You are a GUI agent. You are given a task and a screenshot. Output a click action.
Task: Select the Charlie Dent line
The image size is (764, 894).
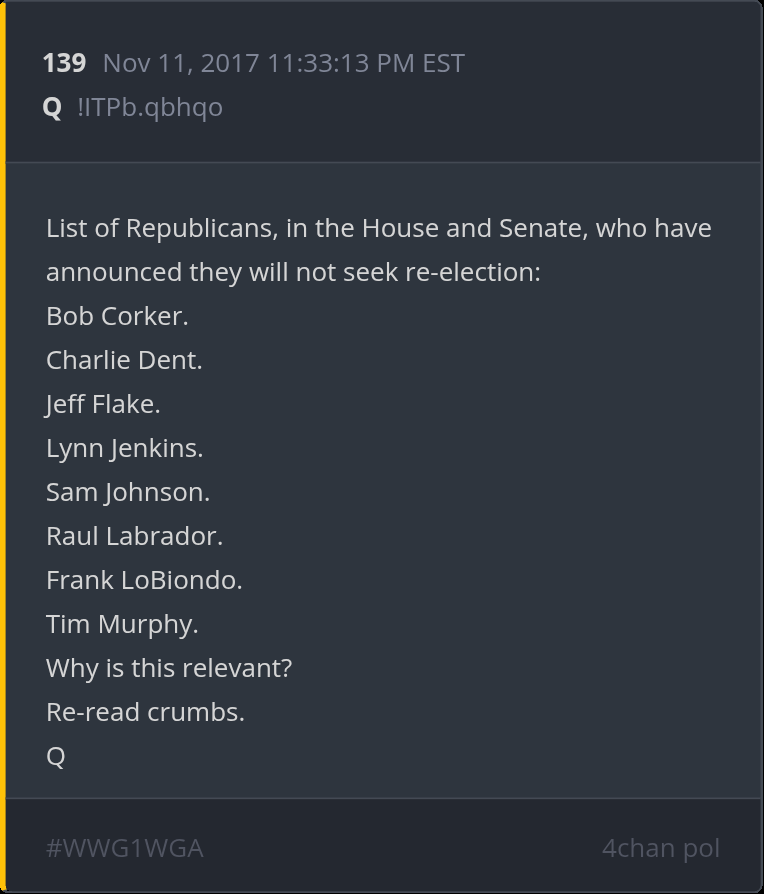pos(124,360)
